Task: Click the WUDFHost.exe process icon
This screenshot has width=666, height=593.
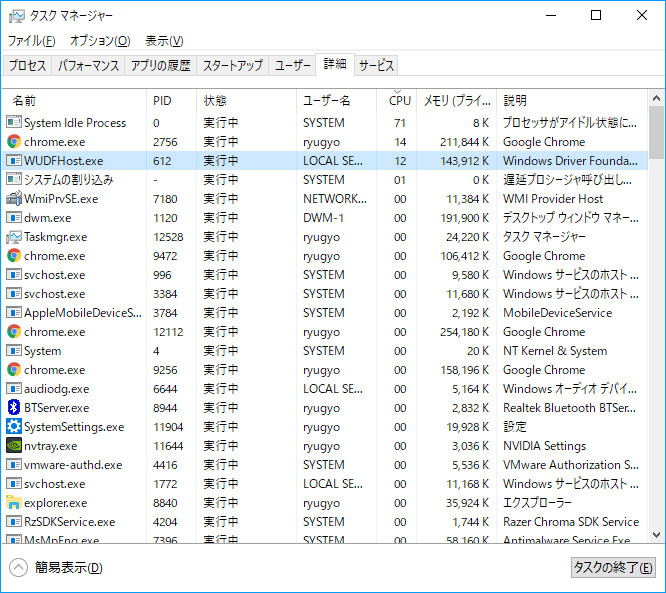Action: 14,161
